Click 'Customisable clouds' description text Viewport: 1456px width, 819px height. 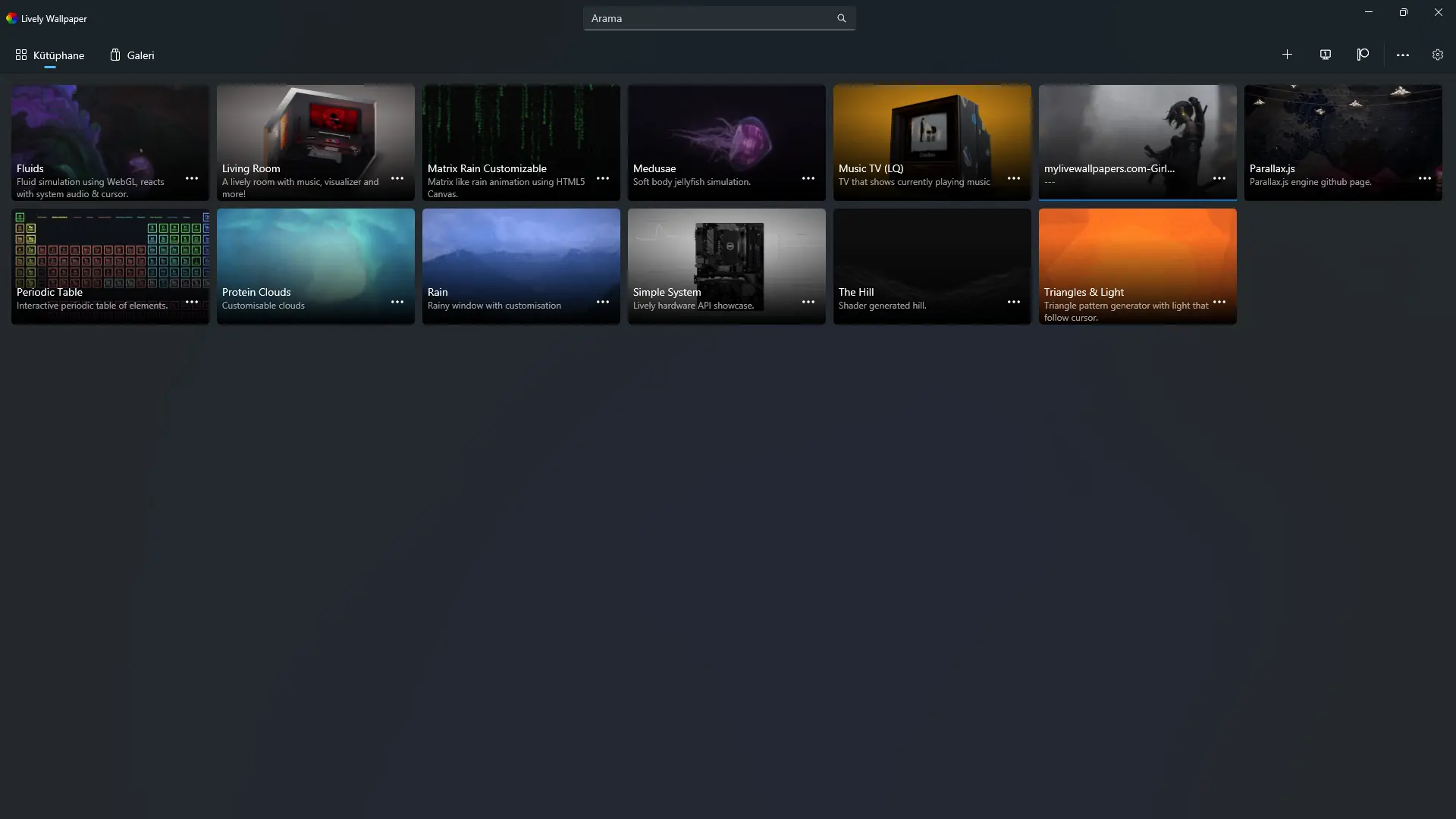(263, 306)
